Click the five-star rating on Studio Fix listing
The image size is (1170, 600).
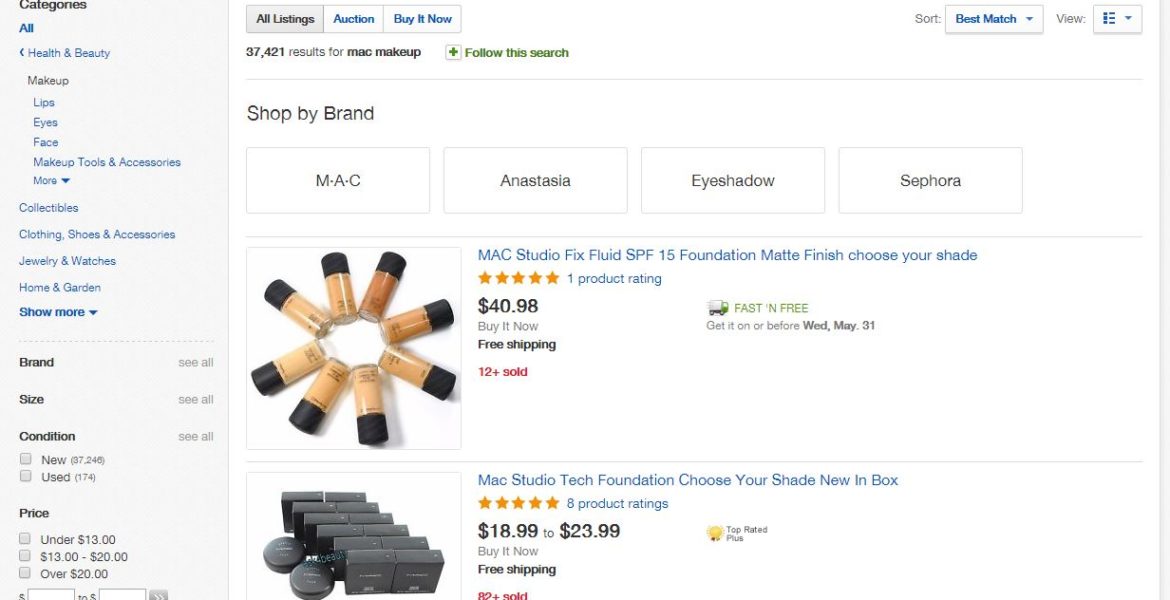tap(518, 279)
